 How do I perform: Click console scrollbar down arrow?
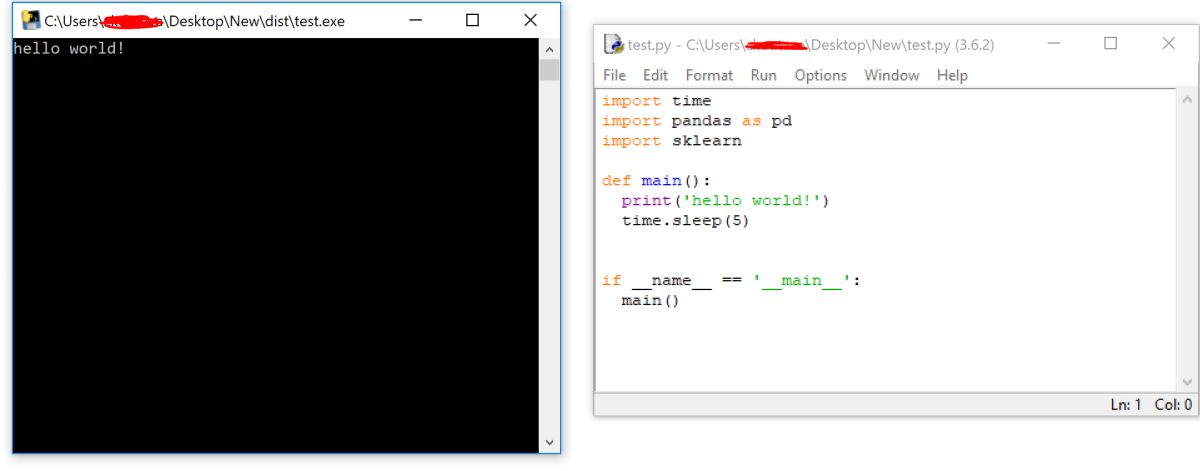(549, 442)
